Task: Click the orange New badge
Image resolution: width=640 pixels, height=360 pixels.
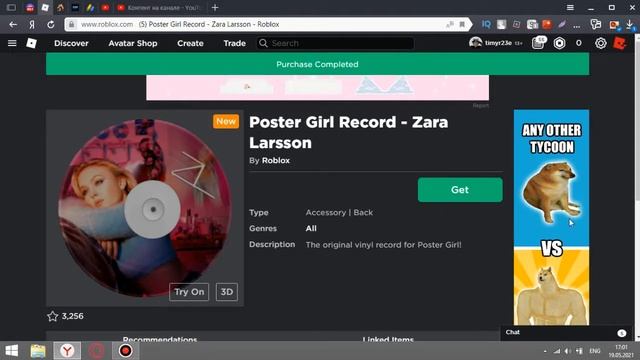Action: click(226, 121)
